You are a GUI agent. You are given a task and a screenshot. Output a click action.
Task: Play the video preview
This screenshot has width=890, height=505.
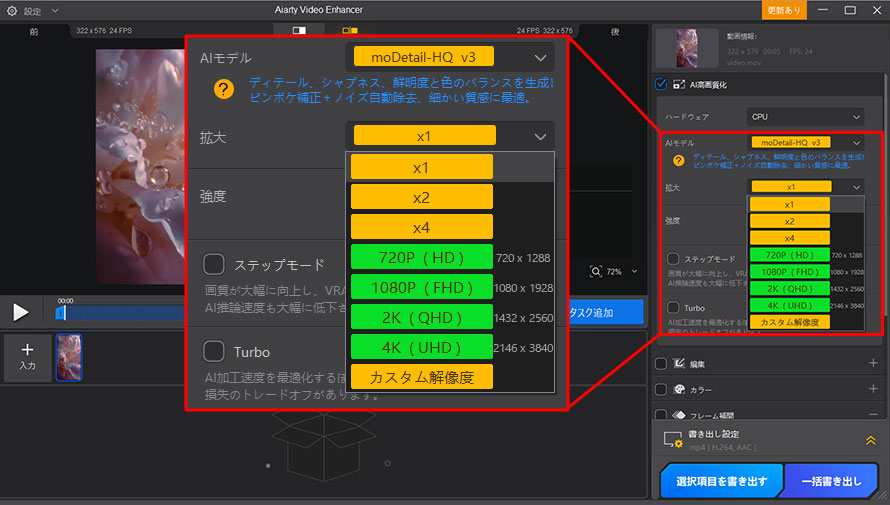pos(20,312)
